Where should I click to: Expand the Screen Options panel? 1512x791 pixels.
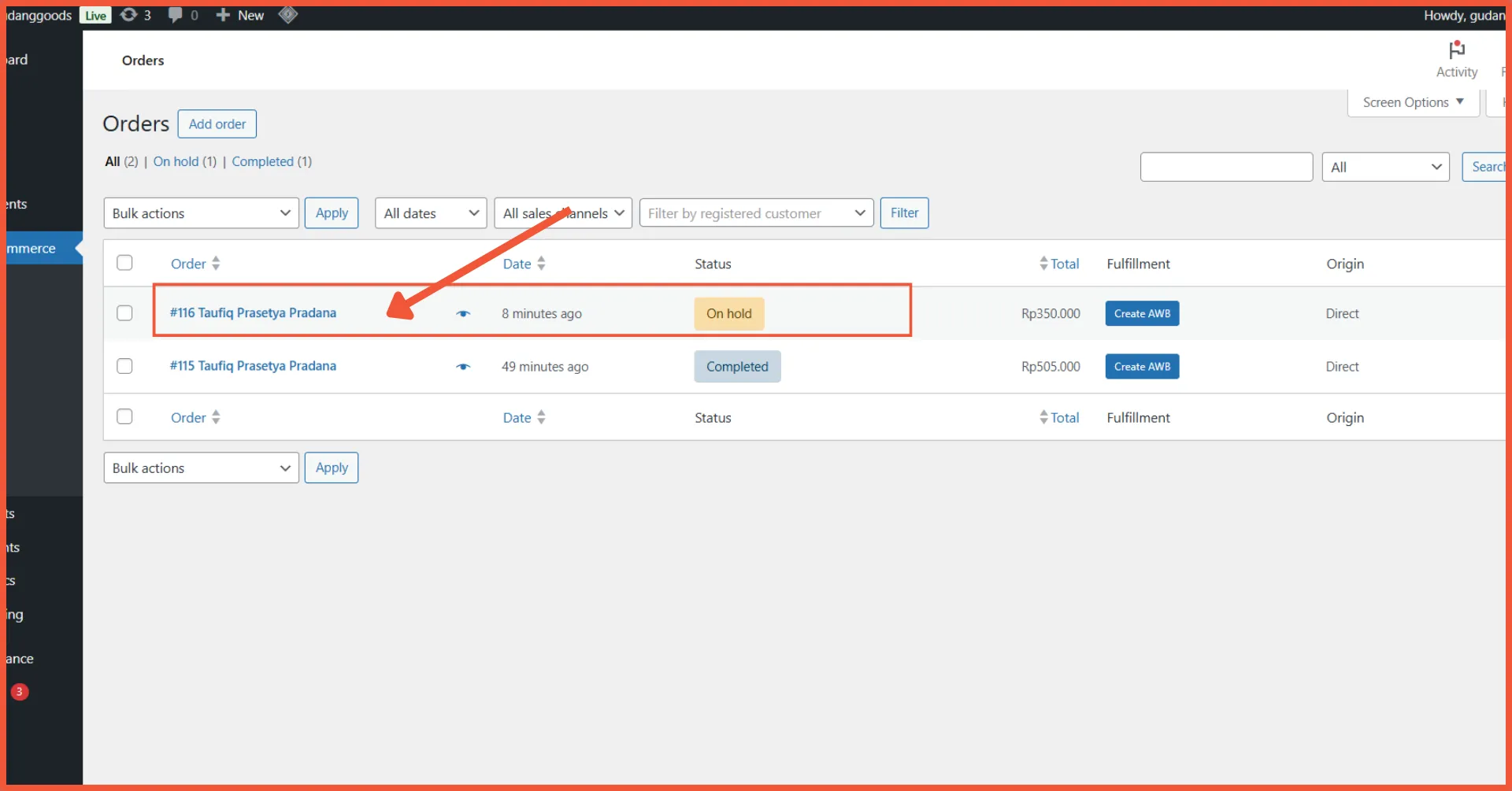(x=1413, y=102)
